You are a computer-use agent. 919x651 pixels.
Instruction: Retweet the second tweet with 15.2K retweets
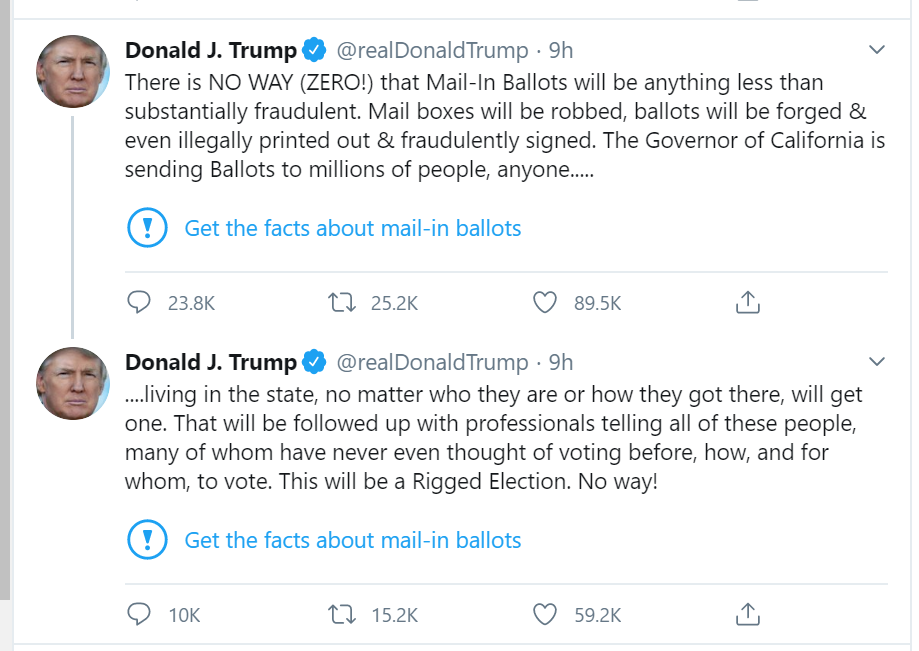click(342, 614)
